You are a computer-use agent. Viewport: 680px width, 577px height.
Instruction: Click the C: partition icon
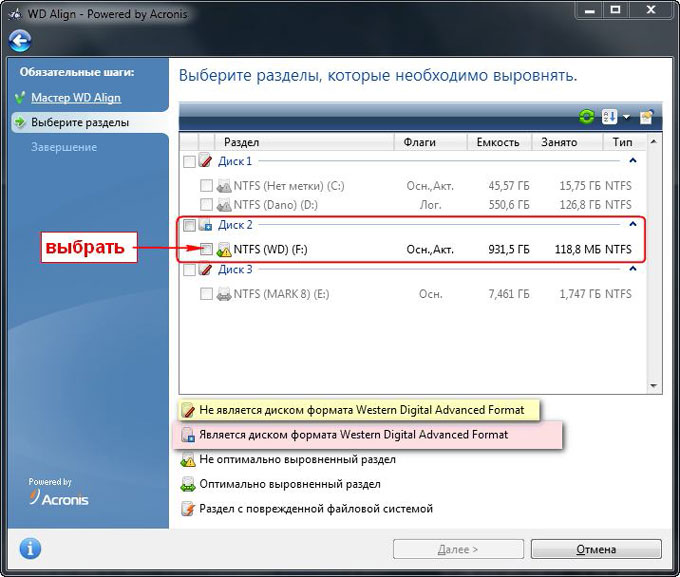tap(224, 186)
